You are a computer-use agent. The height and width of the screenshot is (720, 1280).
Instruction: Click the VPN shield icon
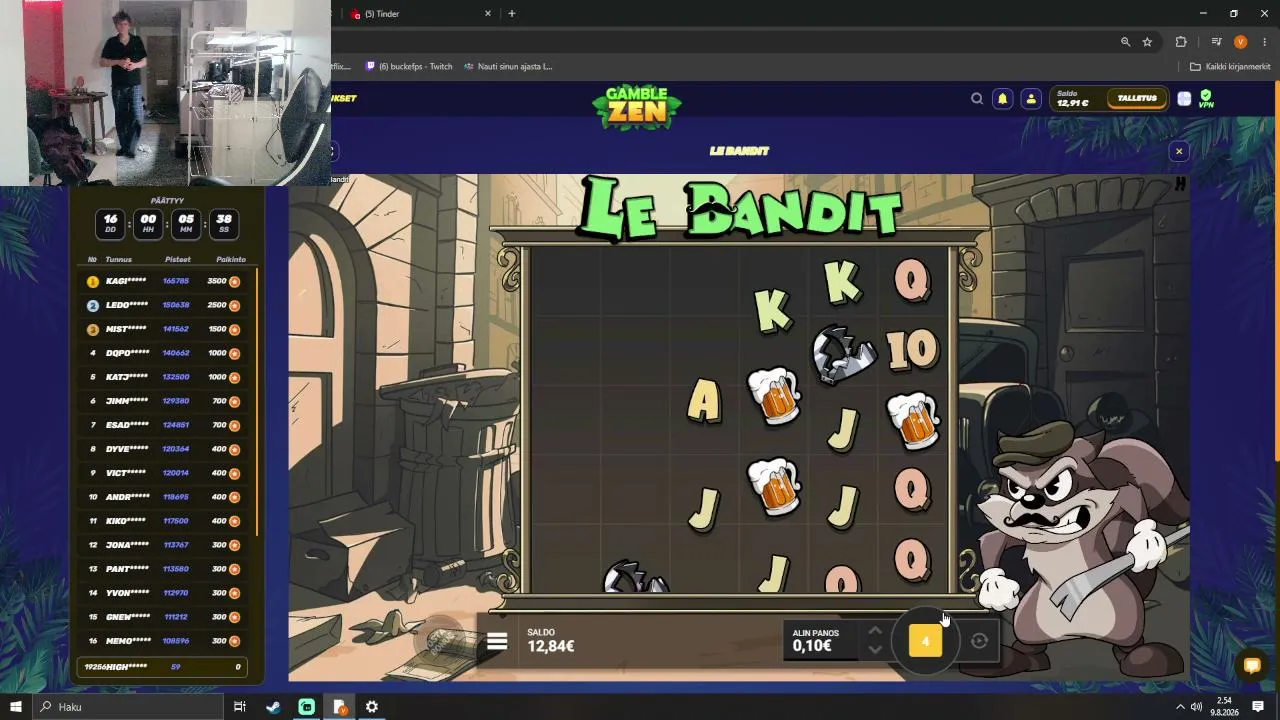1206,98
